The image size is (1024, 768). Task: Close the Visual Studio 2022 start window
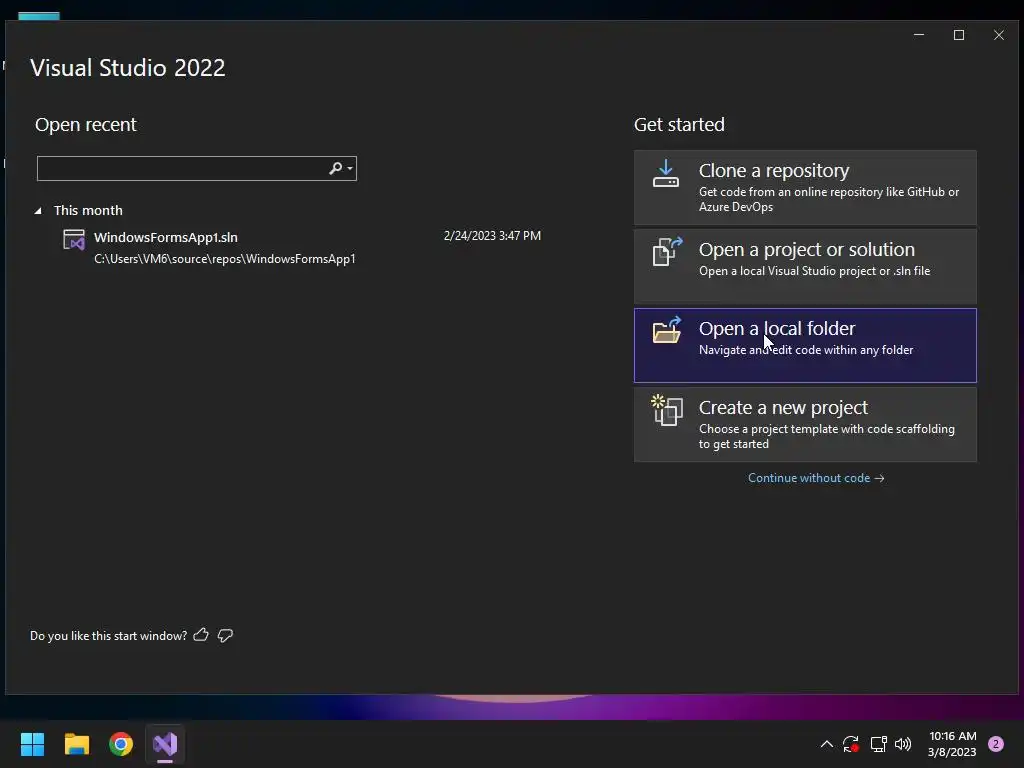tap(999, 35)
